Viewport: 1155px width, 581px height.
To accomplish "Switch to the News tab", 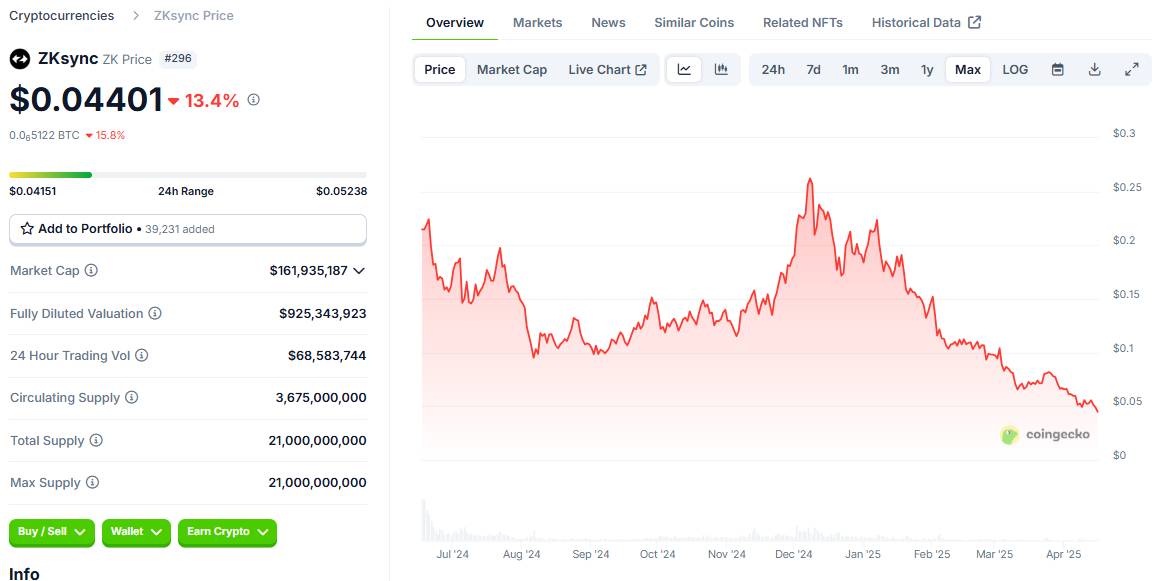I will (608, 23).
